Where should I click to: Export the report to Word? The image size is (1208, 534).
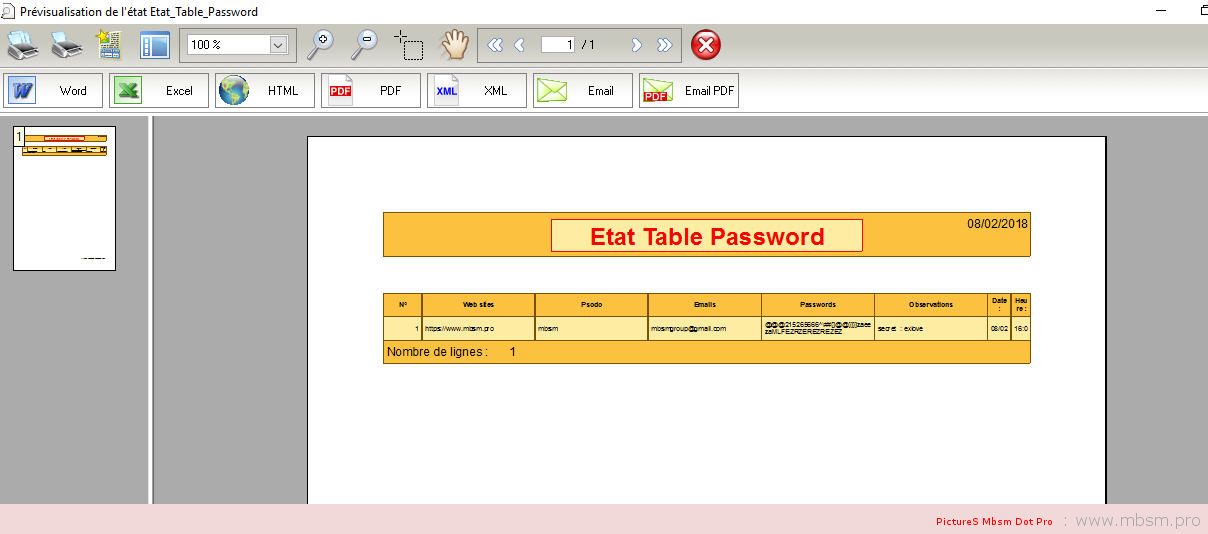pos(53,90)
